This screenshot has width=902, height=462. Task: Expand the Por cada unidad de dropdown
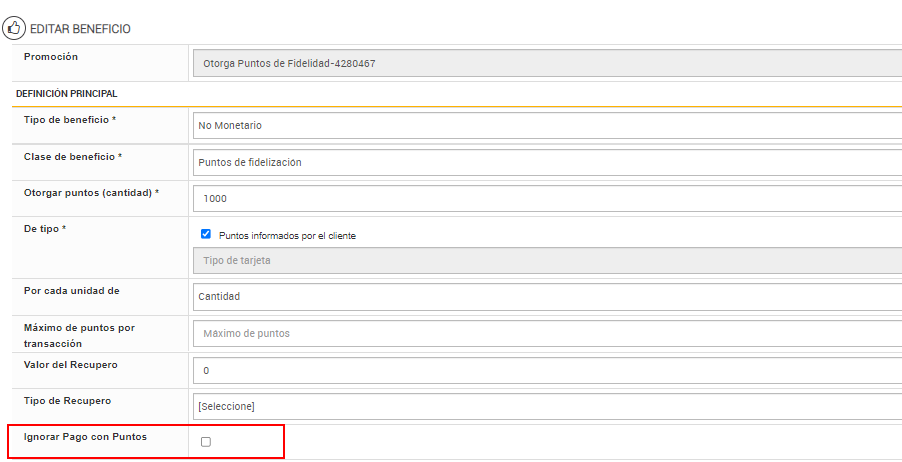[547, 296]
